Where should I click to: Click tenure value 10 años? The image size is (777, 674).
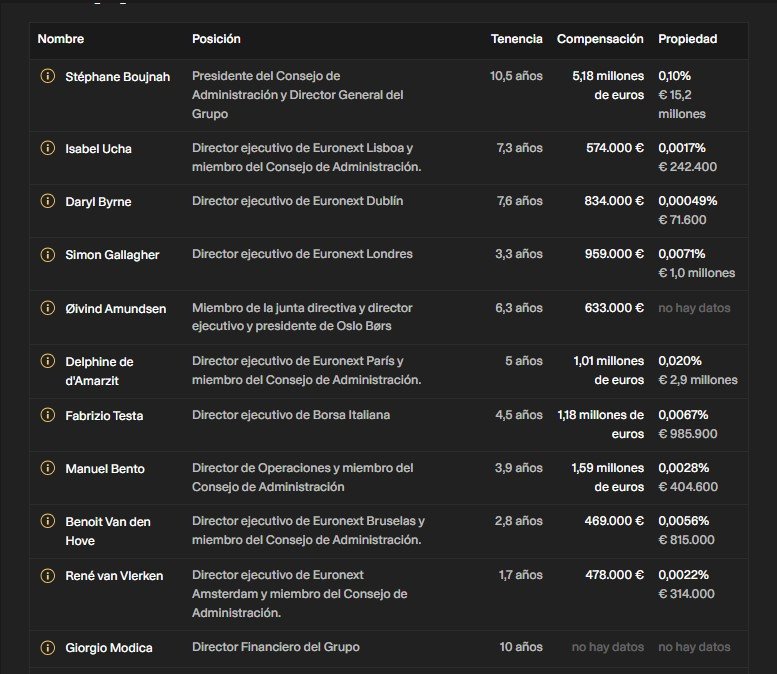(x=521, y=647)
